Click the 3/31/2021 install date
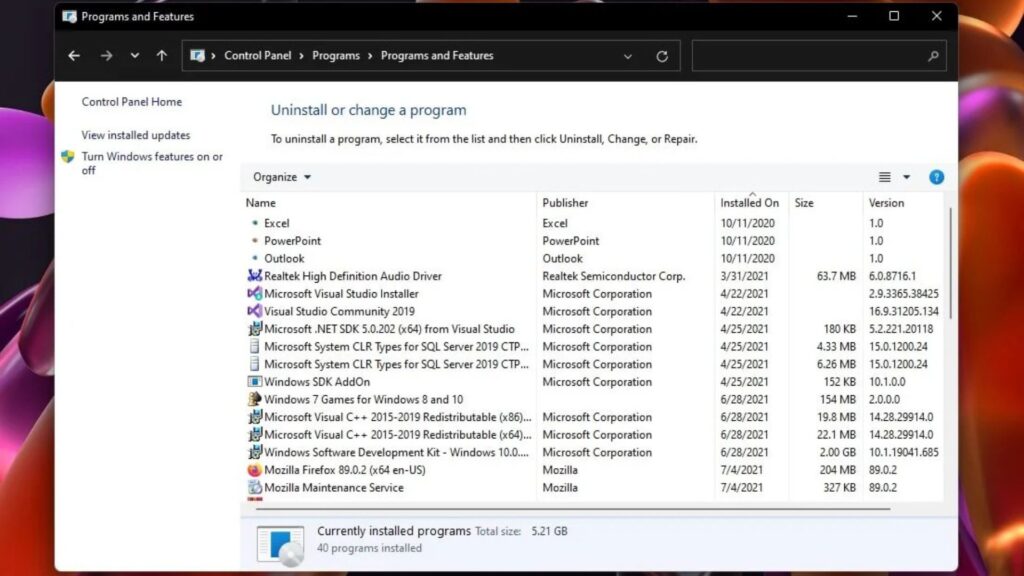Viewport: 1024px width, 576px height. [744, 276]
